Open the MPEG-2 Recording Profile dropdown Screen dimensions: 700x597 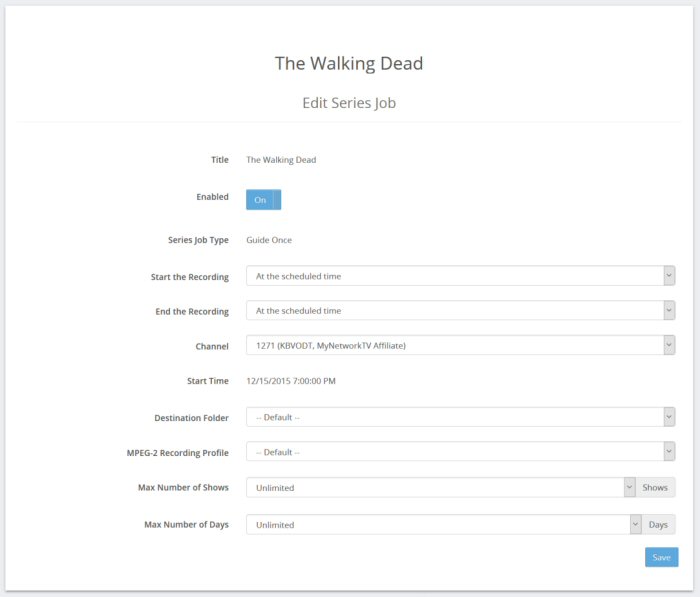(x=460, y=452)
